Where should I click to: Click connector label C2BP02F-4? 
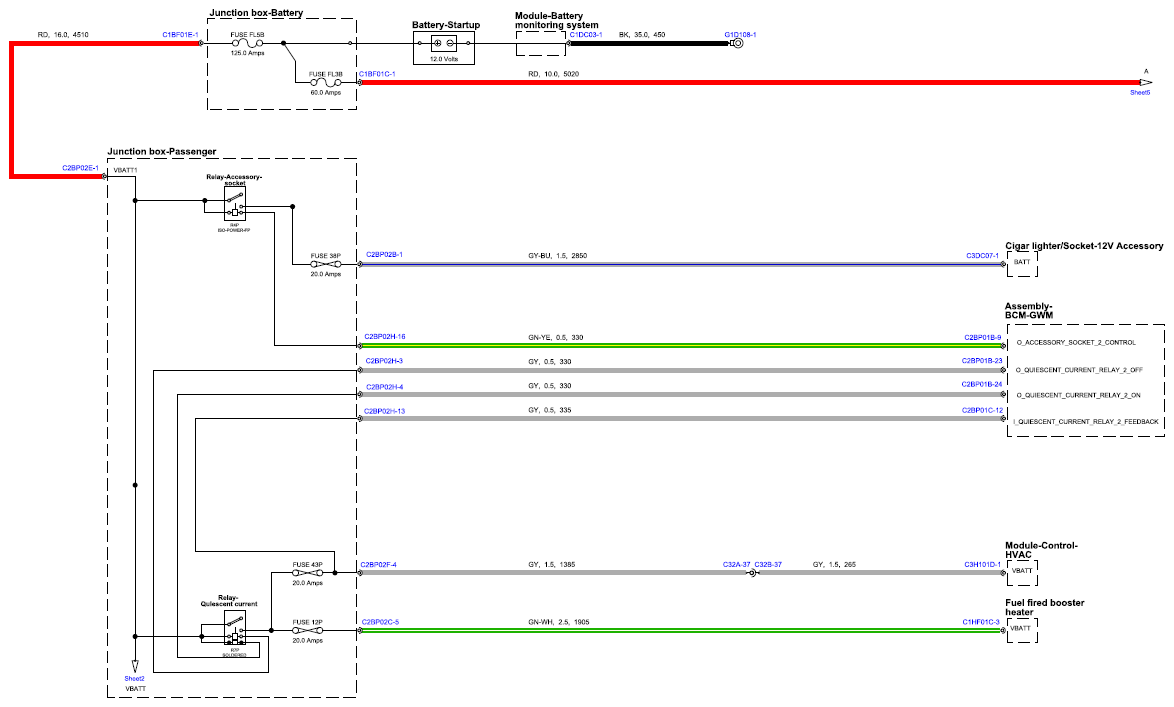click(x=379, y=565)
